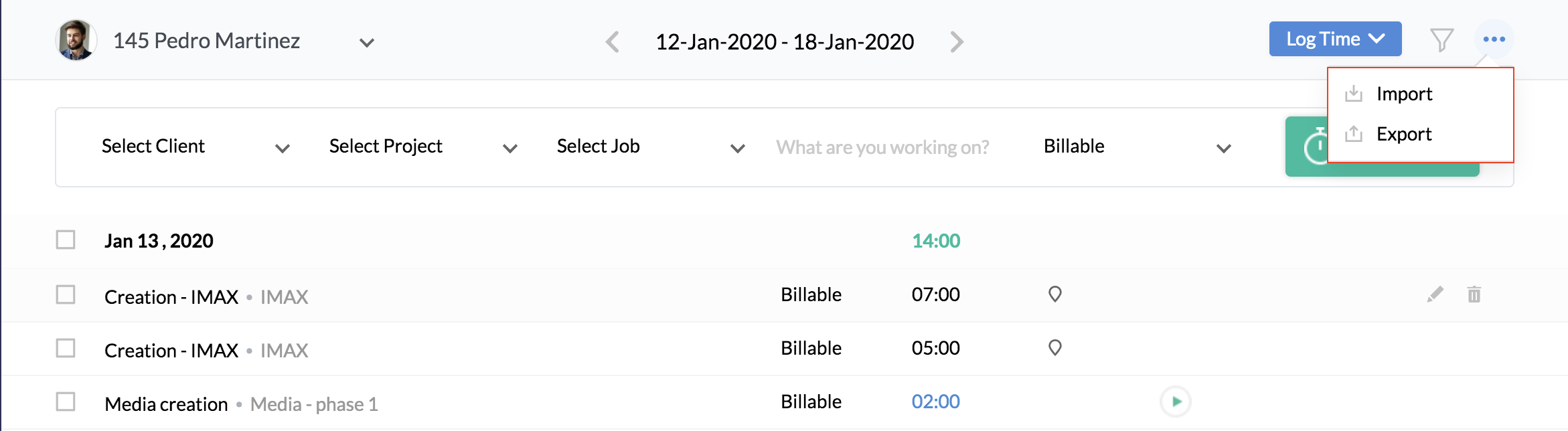
Task: Resume timer for Media creation entry
Action: coord(1176,402)
